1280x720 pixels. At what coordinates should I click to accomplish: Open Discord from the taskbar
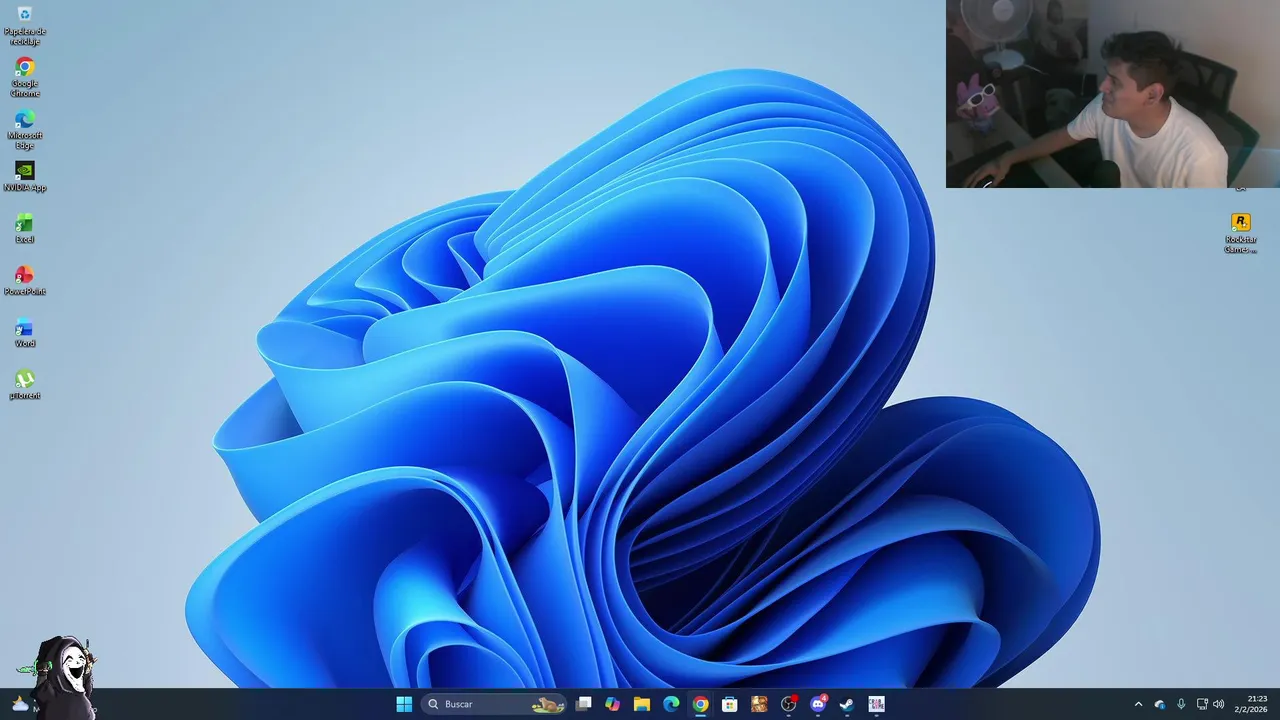818,704
